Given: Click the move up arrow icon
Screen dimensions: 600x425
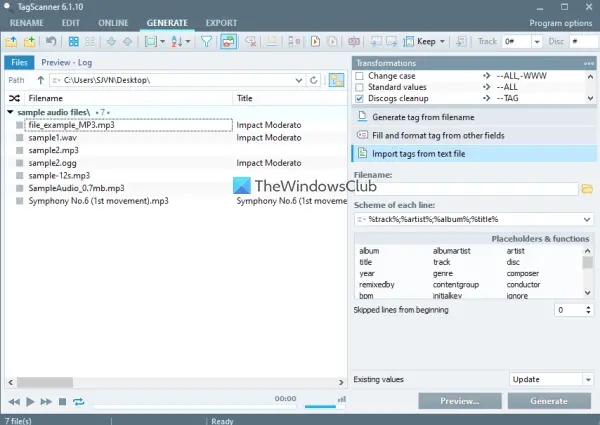Looking at the screenshot, I should pos(127,41).
